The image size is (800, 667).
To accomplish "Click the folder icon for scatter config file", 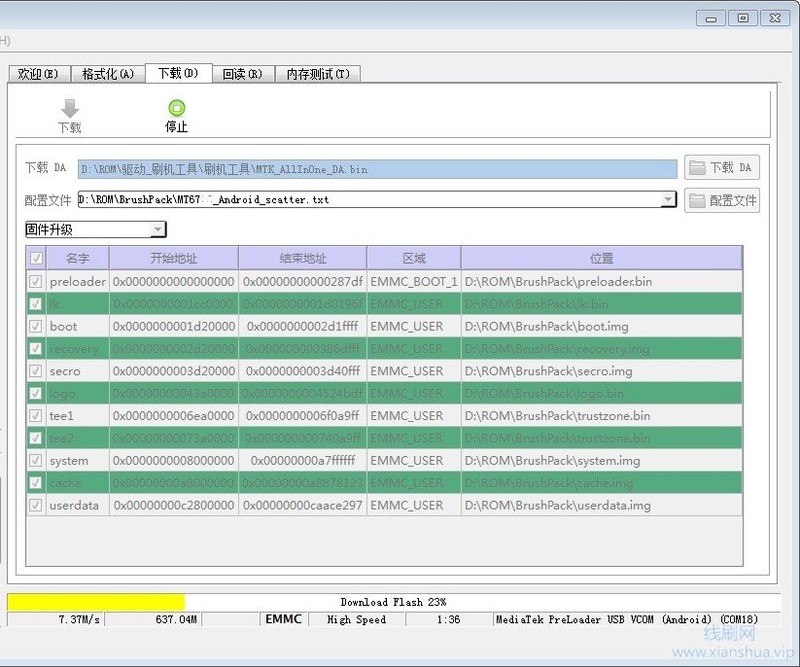I will [x=698, y=200].
